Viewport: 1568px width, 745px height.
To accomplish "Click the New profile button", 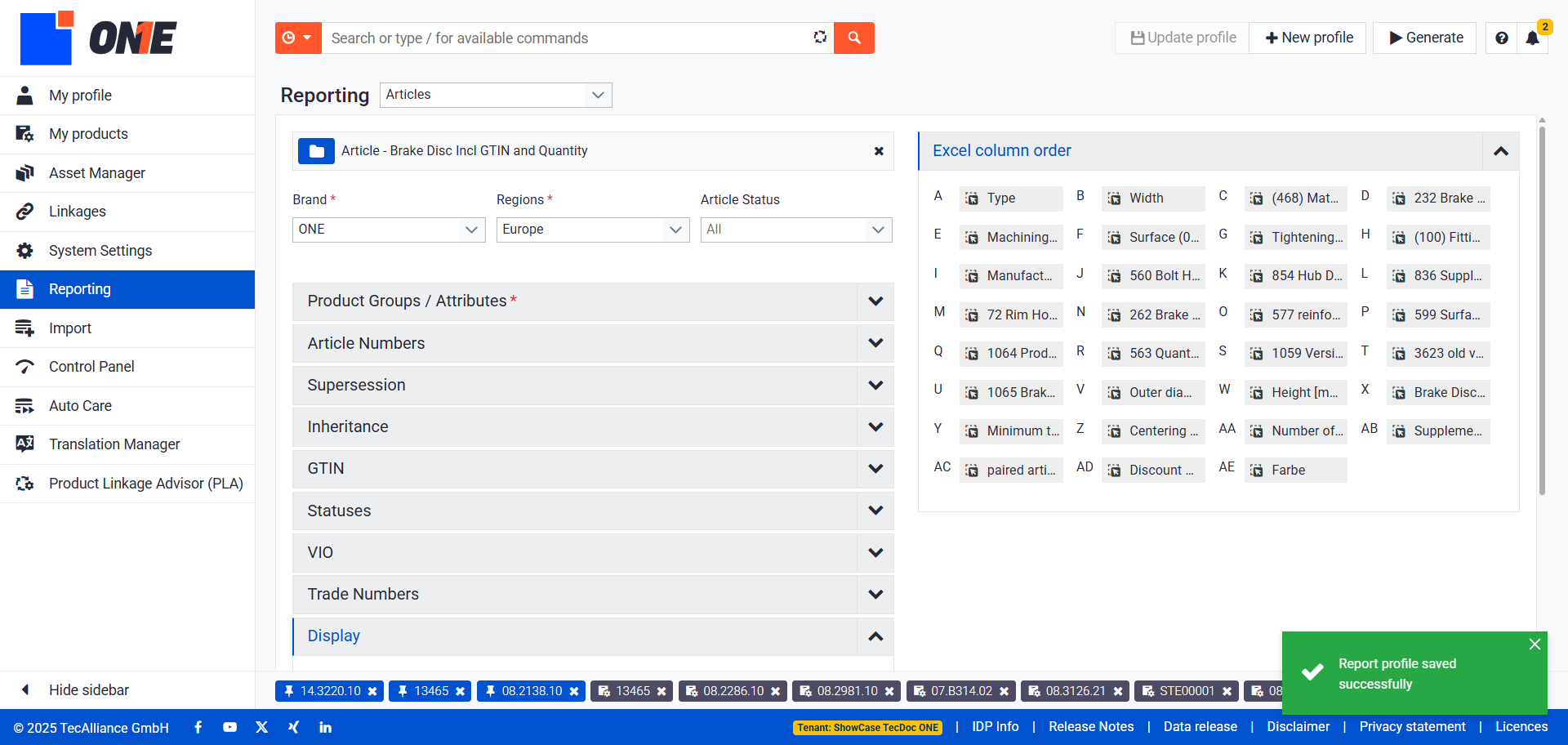I will 1308,38.
